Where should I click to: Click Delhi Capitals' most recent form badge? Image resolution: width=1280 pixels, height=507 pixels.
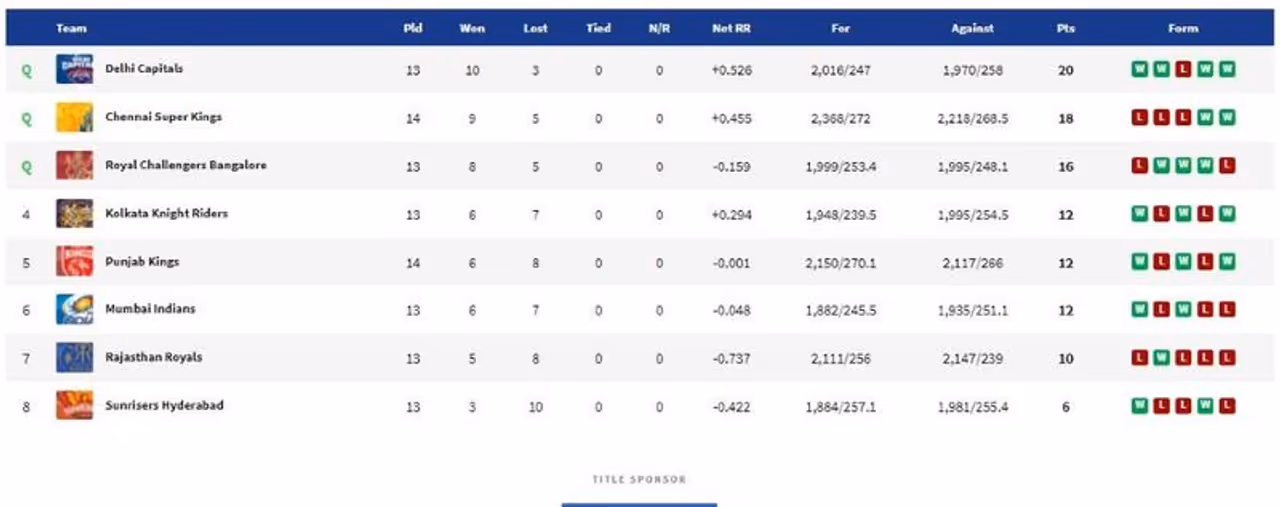pos(1227,70)
